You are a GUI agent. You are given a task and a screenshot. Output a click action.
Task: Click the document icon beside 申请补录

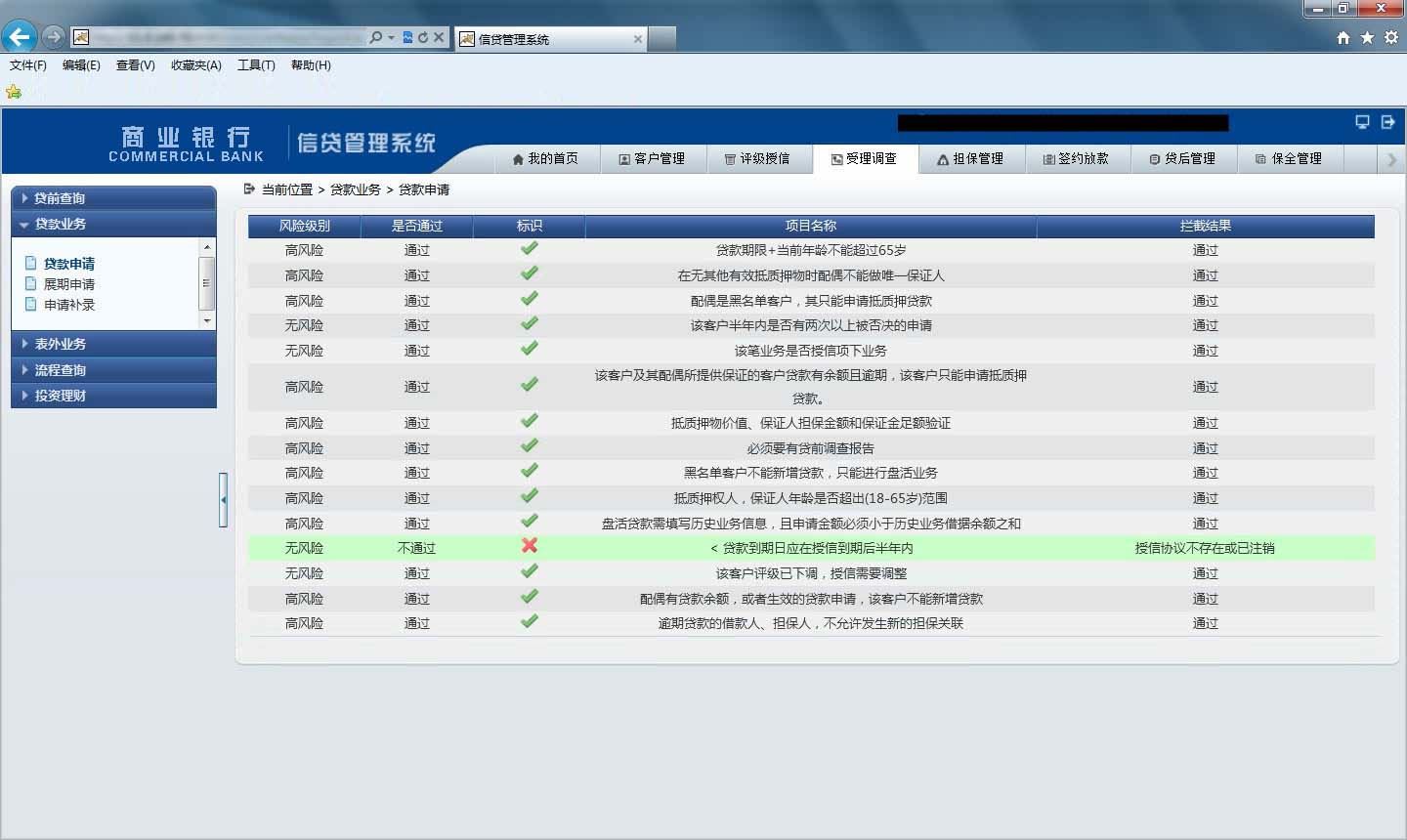coord(30,304)
